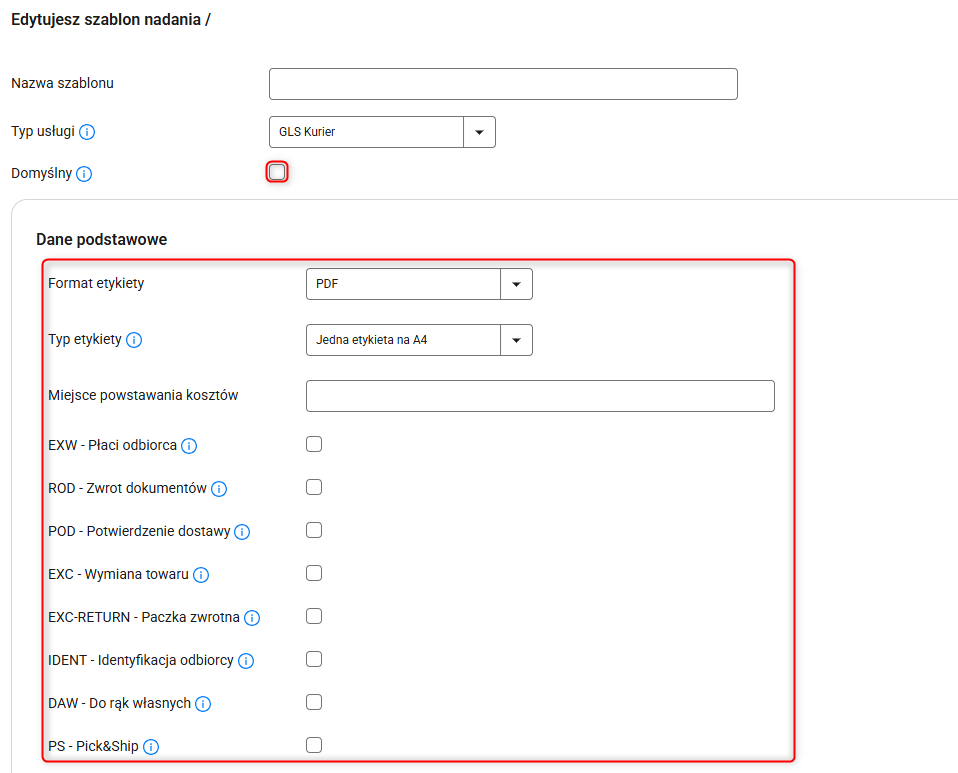Screen dimensions: 958x773
Task: Show info for IDENT - Identyfikacja odbiorcy
Action: point(246,661)
